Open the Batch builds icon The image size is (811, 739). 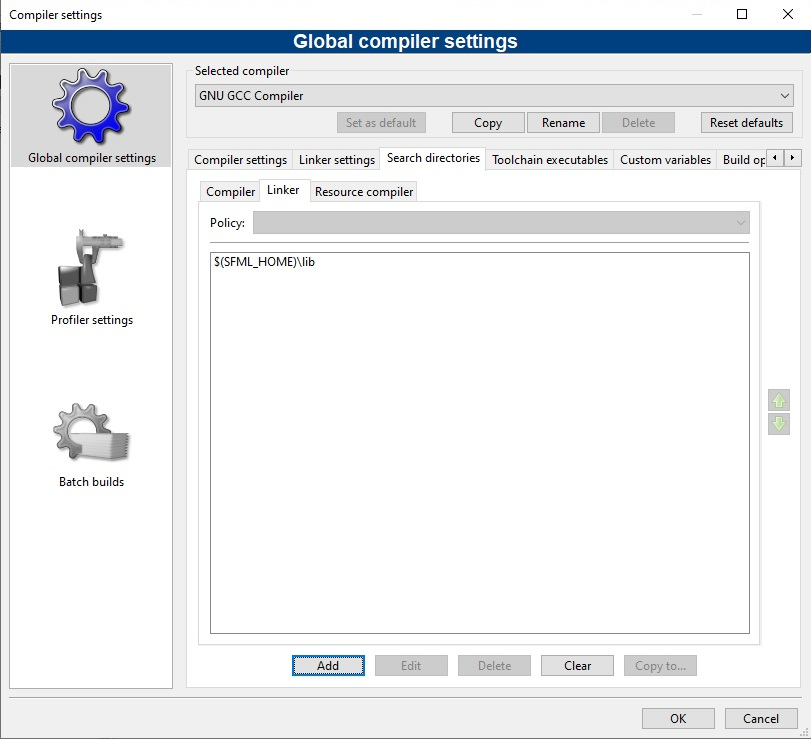click(x=91, y=433)
